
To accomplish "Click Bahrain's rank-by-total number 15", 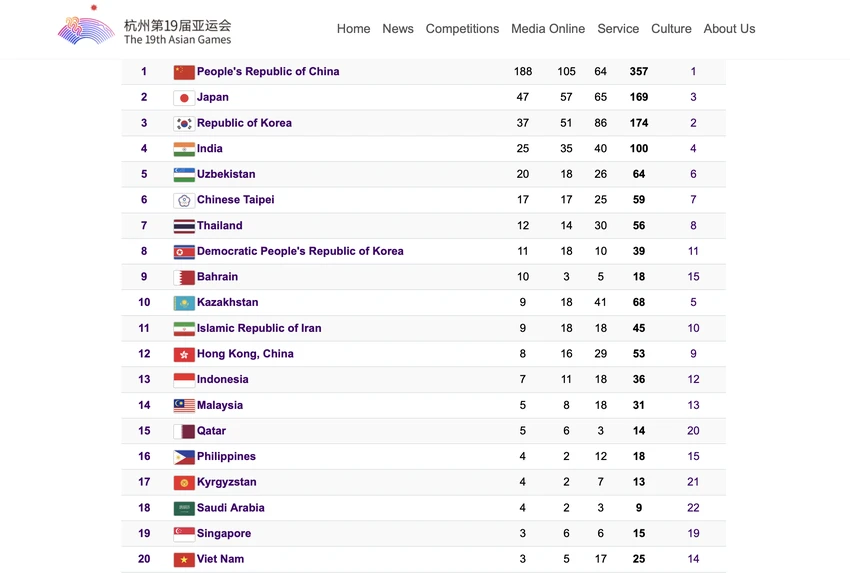I will 693,276.
